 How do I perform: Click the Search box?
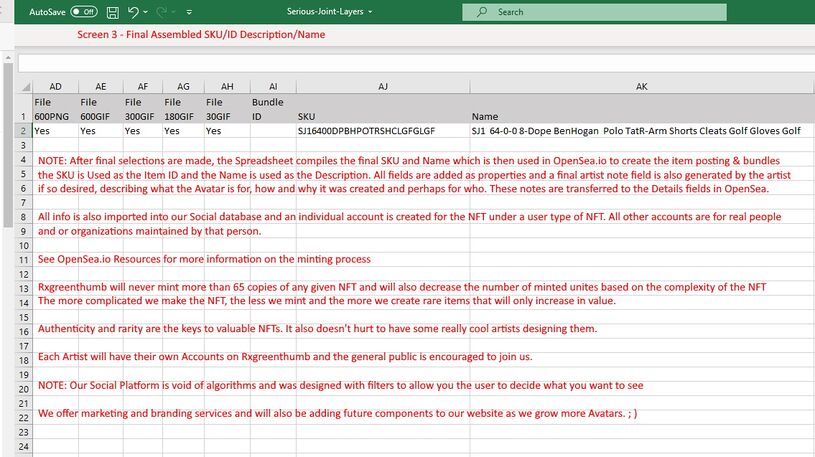coord(594,12)
